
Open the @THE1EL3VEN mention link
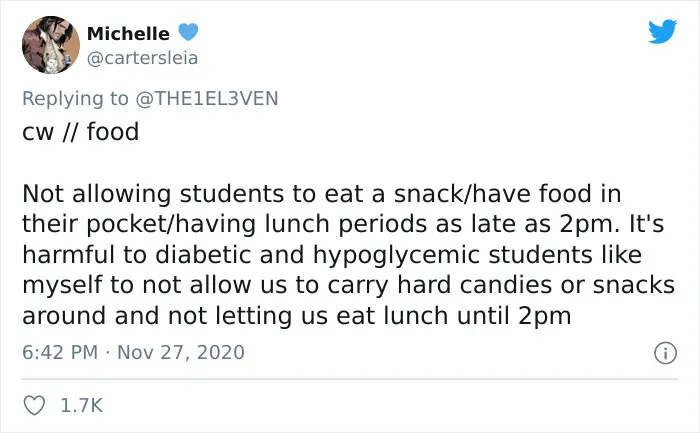coord(206,98)
